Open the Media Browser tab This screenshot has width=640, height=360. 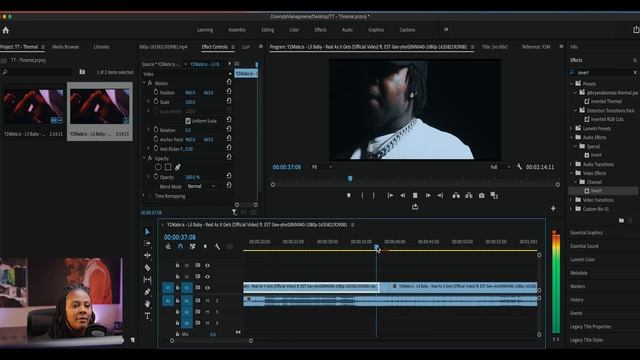click(x=66, y=47)
